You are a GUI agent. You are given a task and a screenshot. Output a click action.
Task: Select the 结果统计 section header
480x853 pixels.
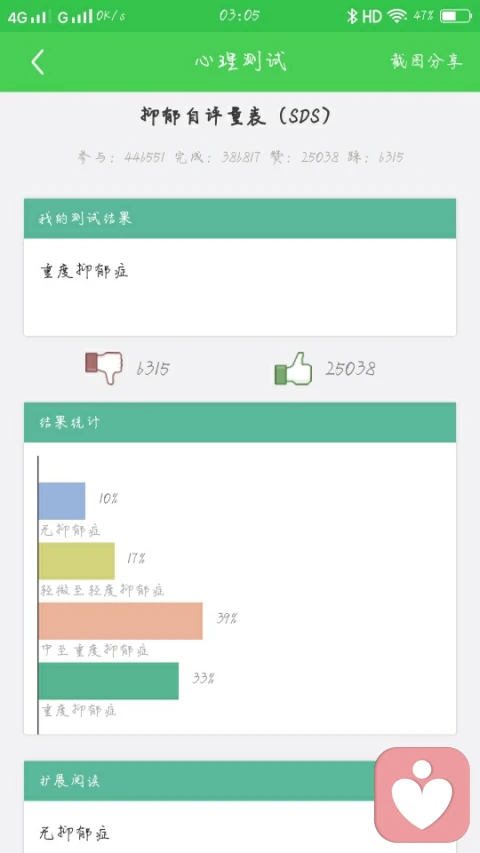click(240, 423)
